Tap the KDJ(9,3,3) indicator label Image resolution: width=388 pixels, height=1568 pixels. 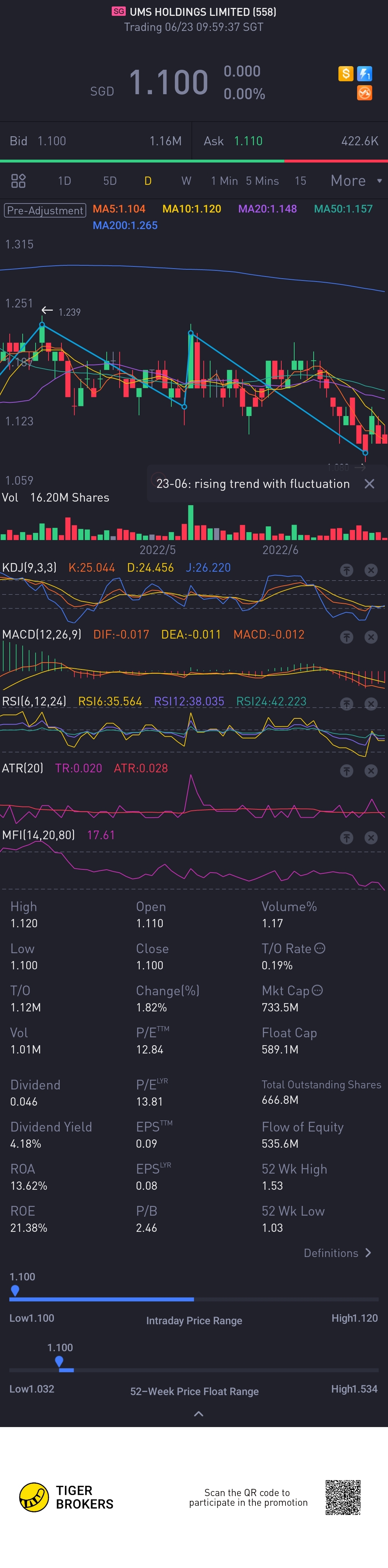click(x=29, y=567)
